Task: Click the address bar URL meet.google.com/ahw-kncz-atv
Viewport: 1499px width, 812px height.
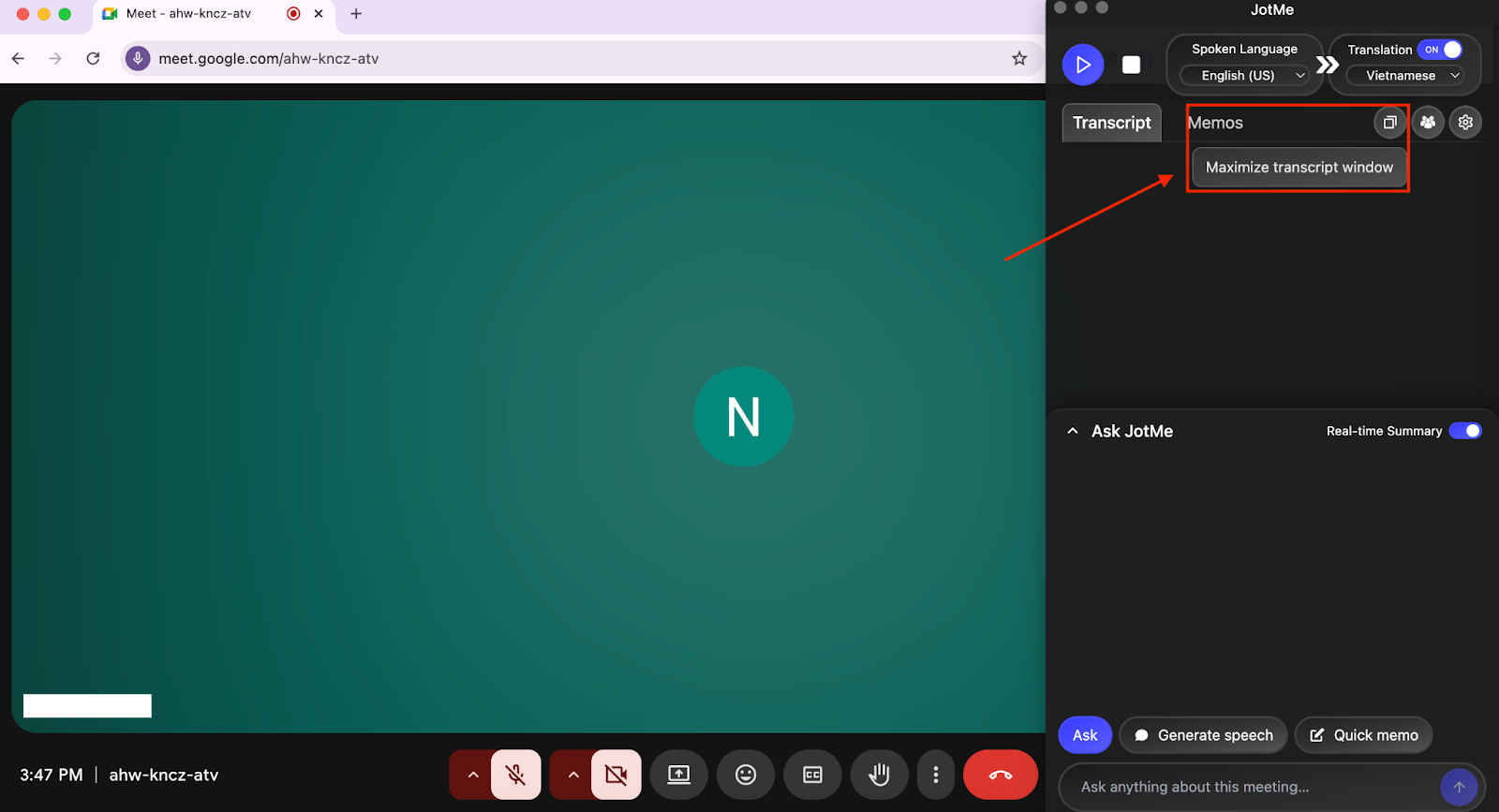Action: coord(269,58)
